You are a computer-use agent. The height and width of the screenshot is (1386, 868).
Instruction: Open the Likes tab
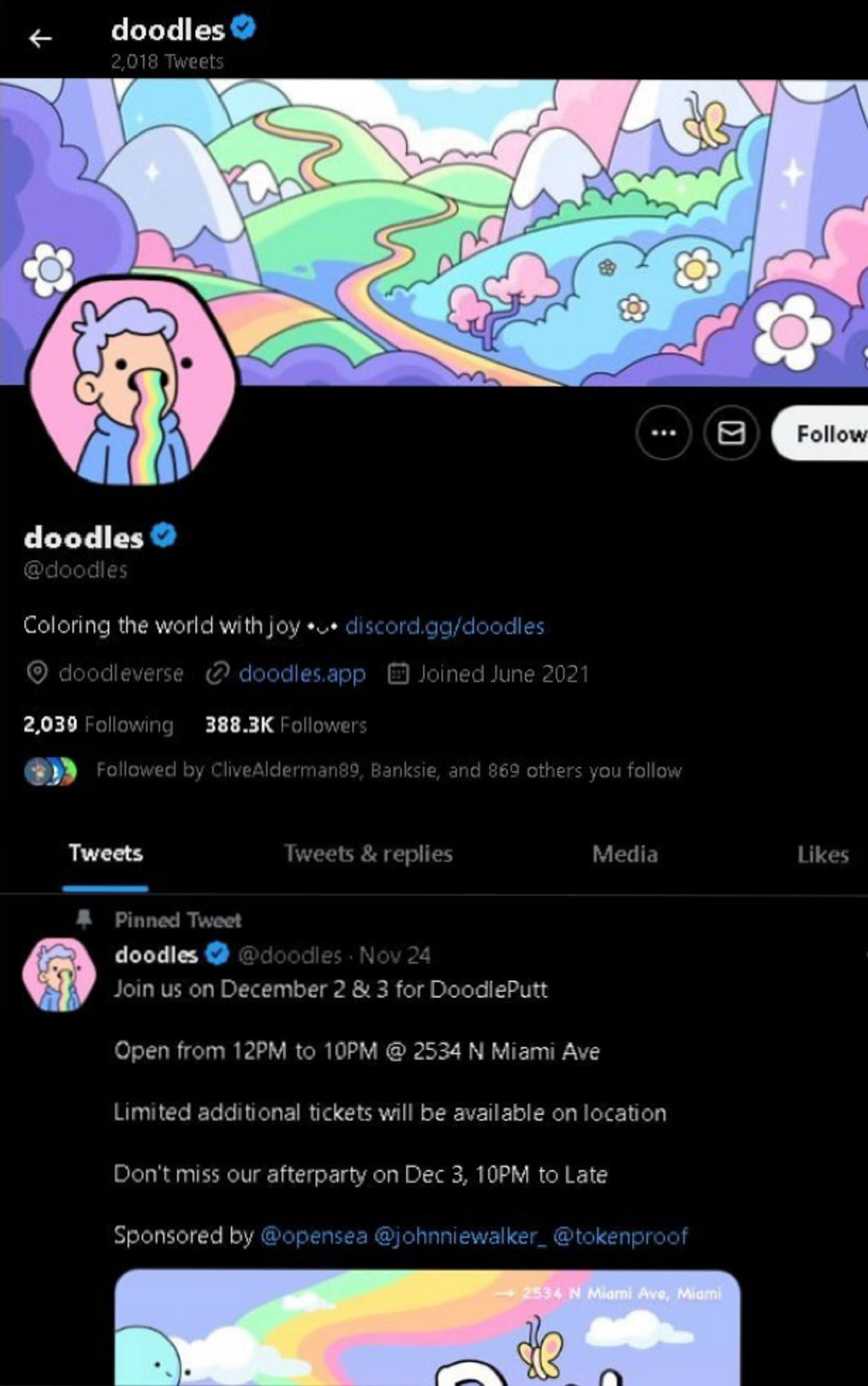(x=822, y=854)
